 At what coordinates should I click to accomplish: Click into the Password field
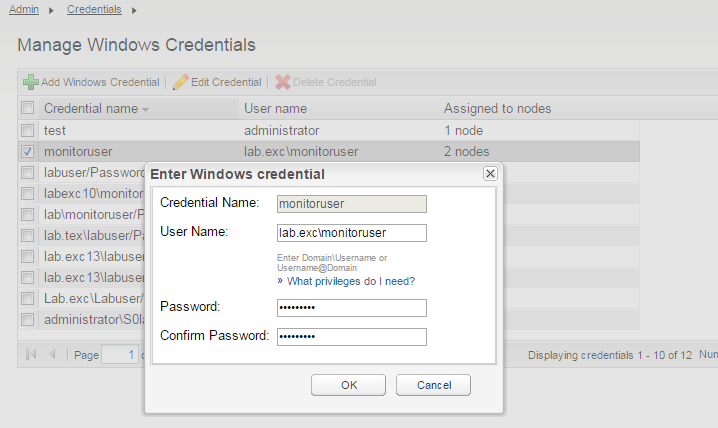point(352,308)
